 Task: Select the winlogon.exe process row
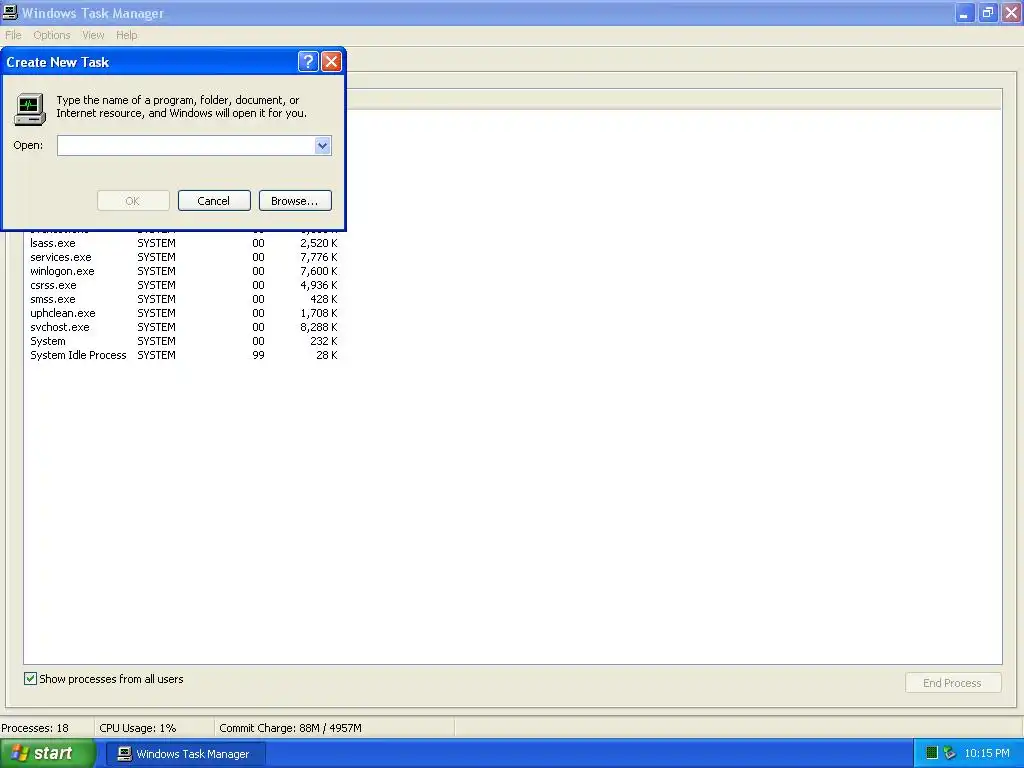184,271
